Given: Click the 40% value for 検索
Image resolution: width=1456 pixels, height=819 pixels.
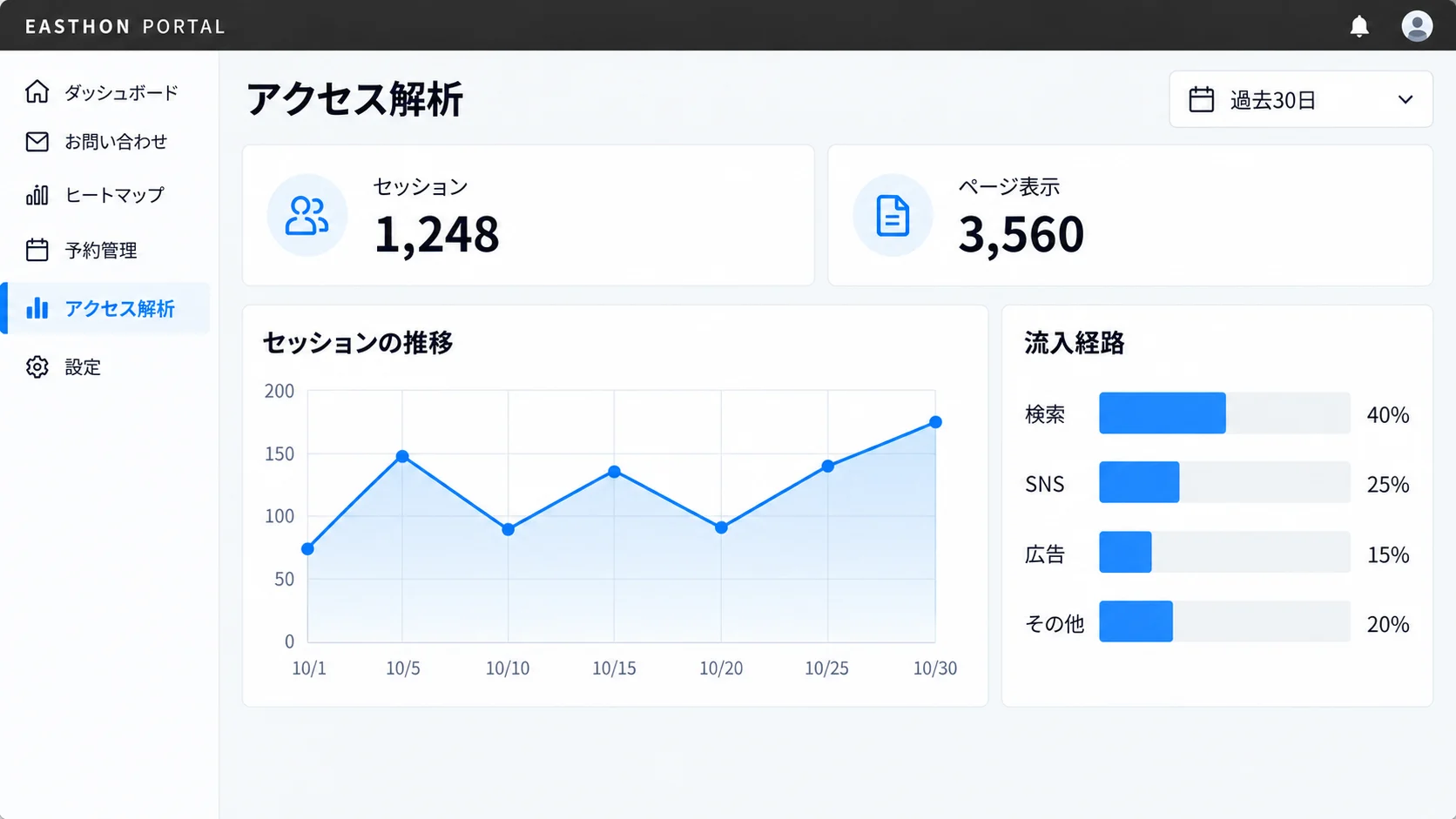Looking at the screenshot, I should point(1388,414).
